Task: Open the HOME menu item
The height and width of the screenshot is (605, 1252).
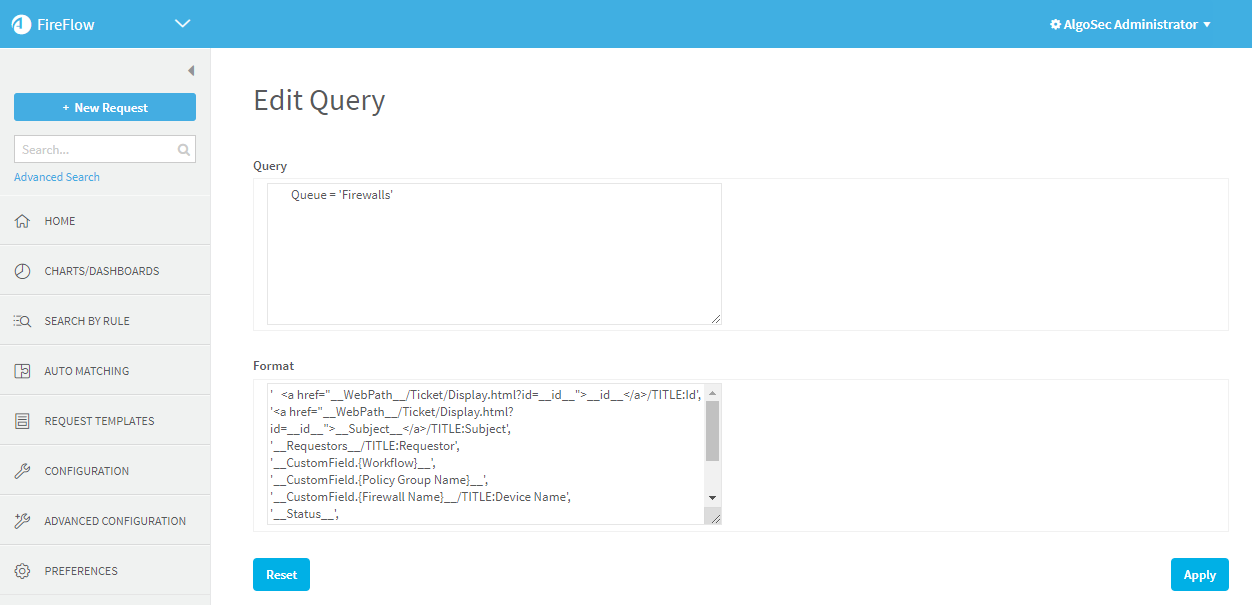Action: click(60, 221)
